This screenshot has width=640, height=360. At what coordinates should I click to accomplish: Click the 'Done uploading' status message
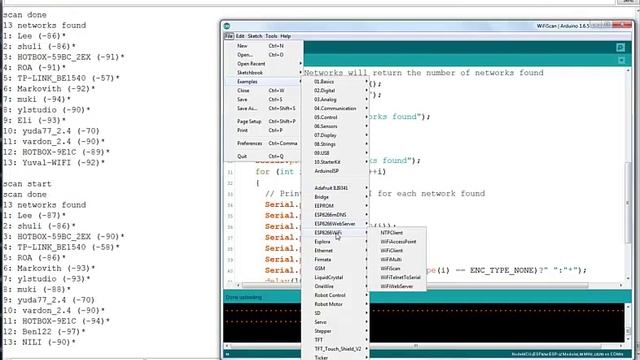pos(244,297)
